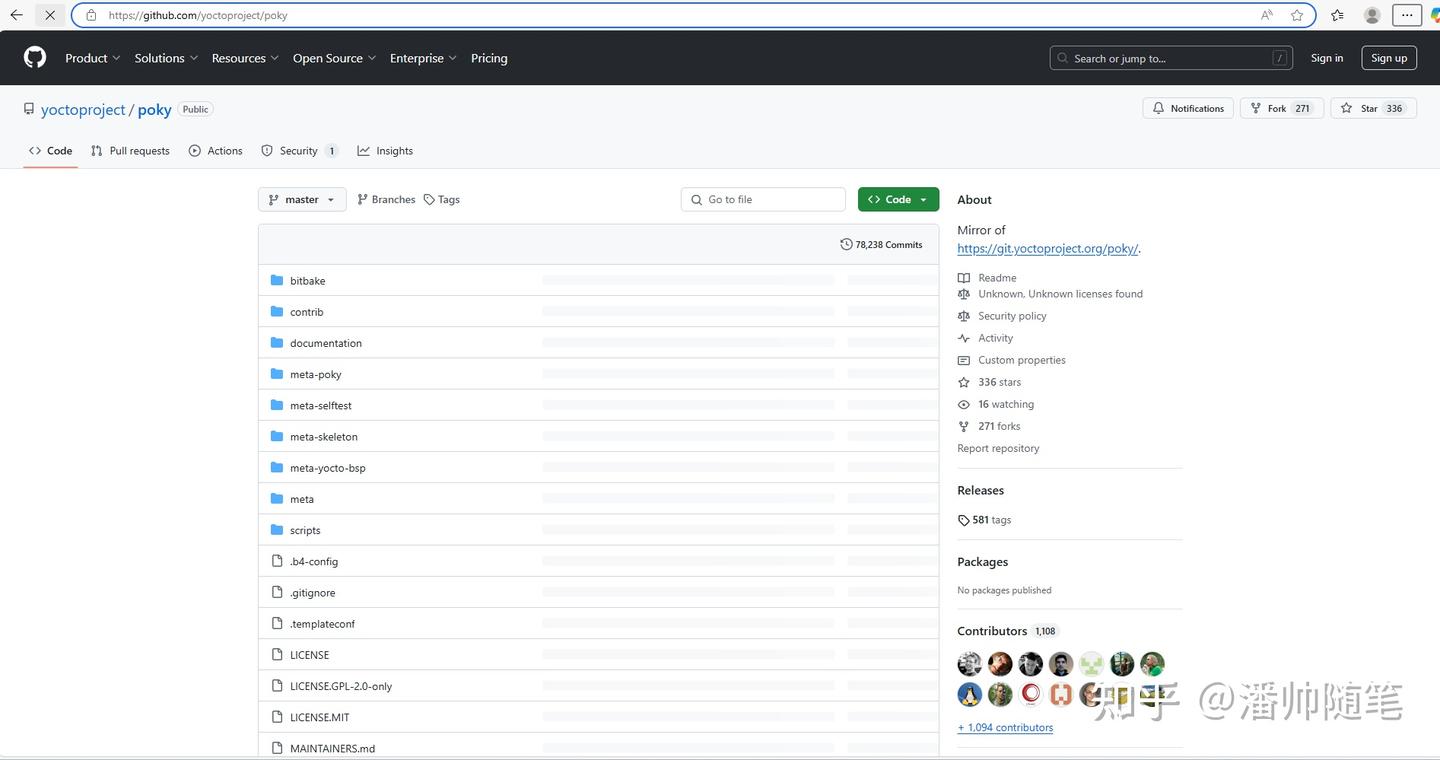The width and height of the screenshot is (1440, 760).
Task: Open browser profile avatar icon
Action: pos(1372,15)
